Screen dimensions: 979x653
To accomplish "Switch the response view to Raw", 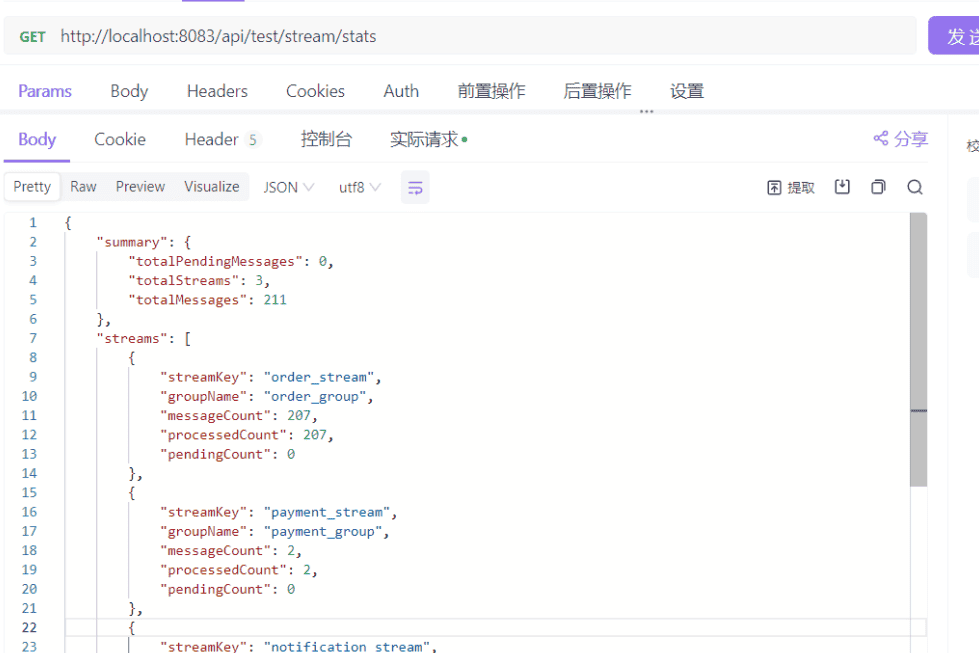I will tap(83, 187).
